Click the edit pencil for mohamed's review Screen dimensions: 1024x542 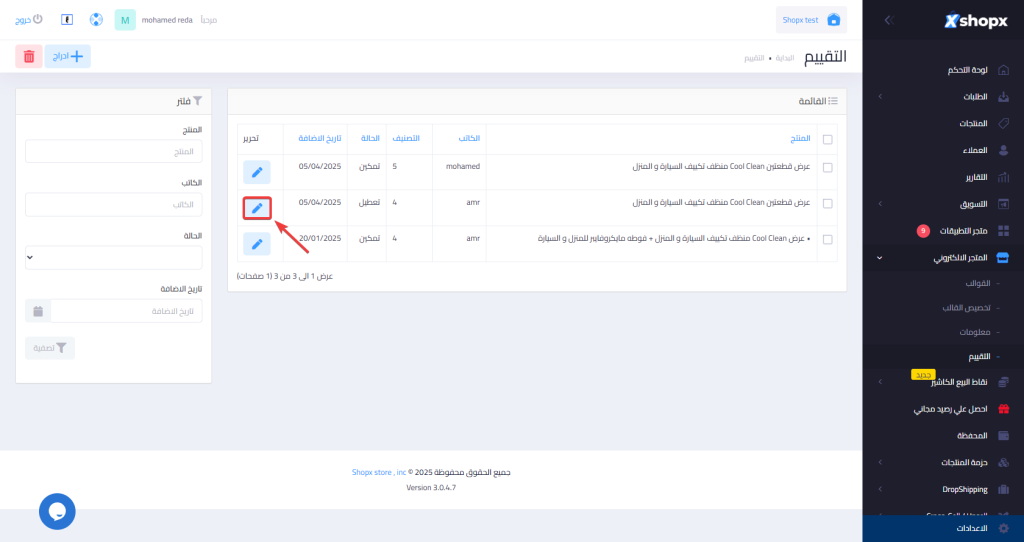257,172
